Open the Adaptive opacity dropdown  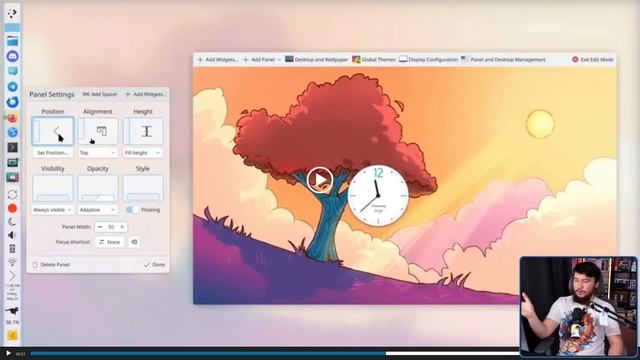coord(98,210)
